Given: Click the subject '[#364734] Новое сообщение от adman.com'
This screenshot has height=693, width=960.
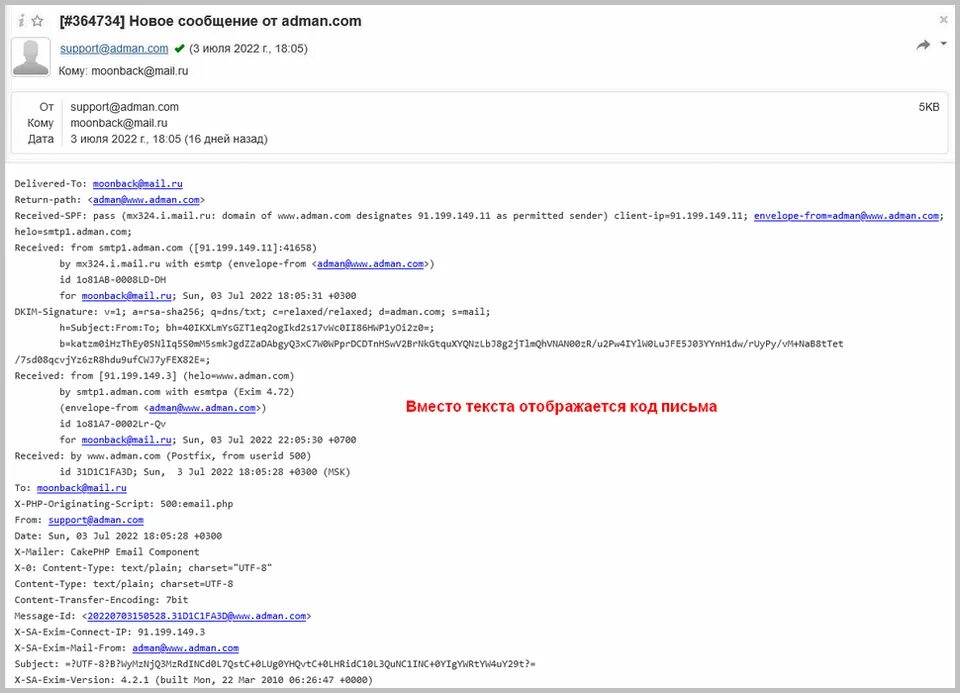Looking at the screenshot, I should pyautogui.click(x=210, y=21).
